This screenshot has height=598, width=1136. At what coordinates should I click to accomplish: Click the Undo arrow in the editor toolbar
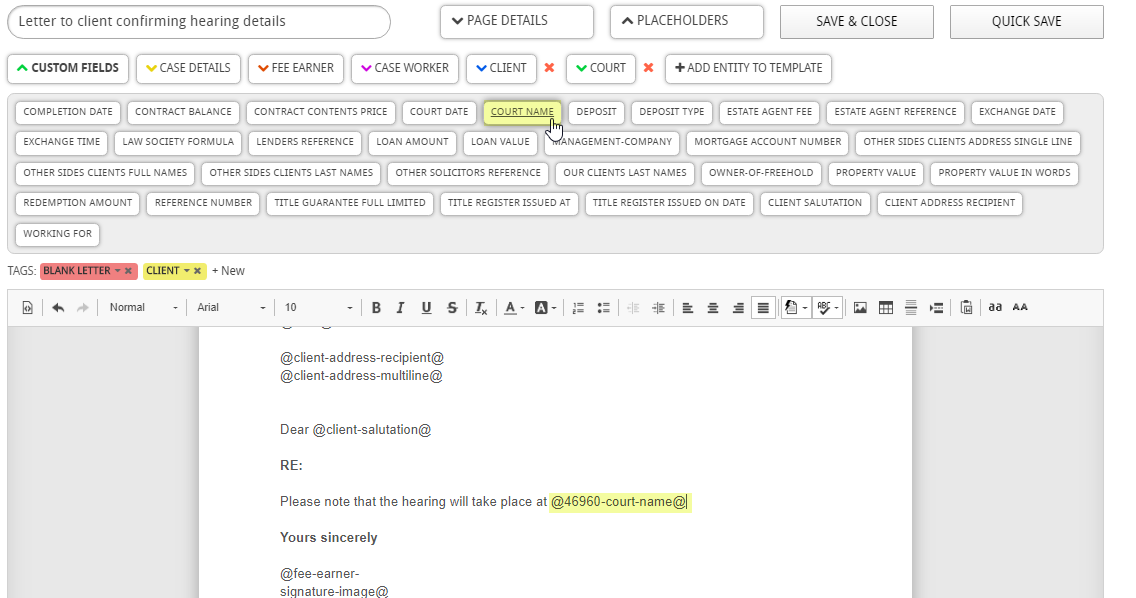coord(57,307)
